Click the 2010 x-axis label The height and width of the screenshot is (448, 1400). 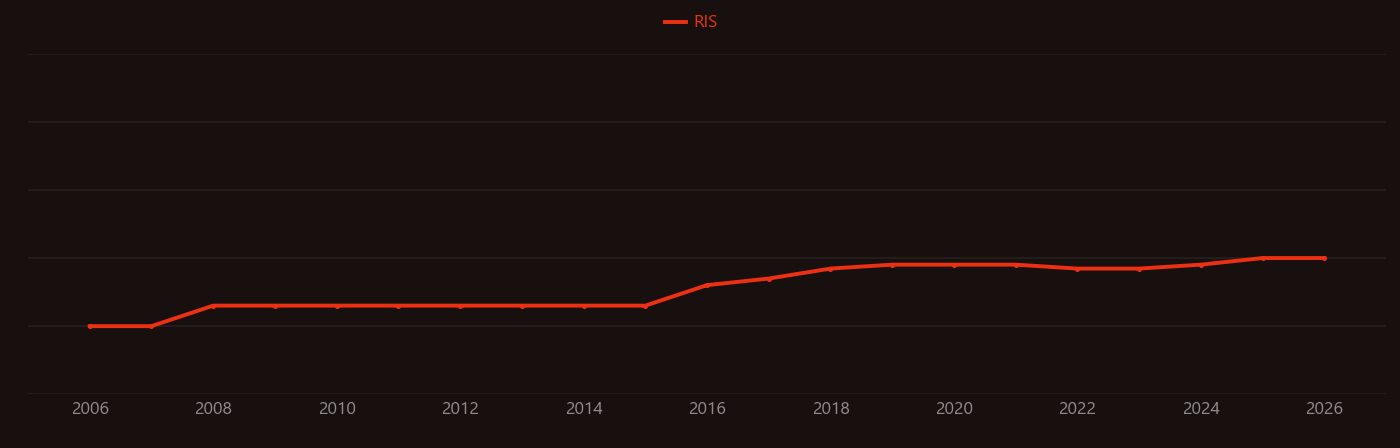point(337,409)
